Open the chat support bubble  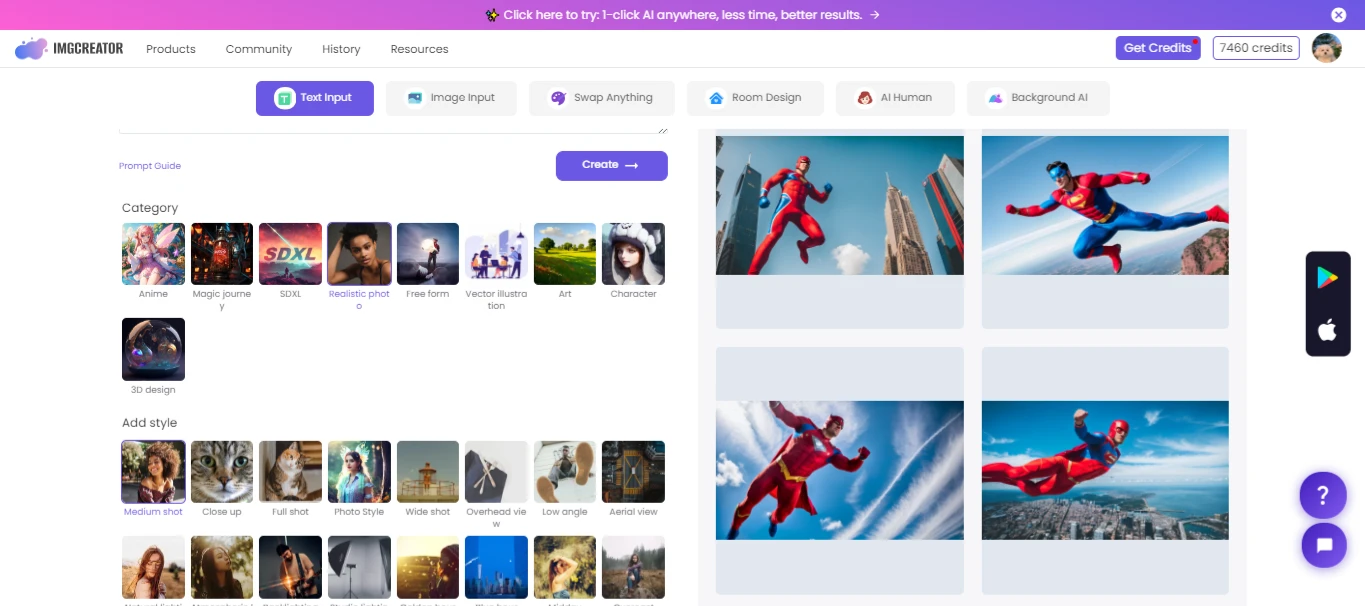pyautogui.click(x=1324, y=545)
